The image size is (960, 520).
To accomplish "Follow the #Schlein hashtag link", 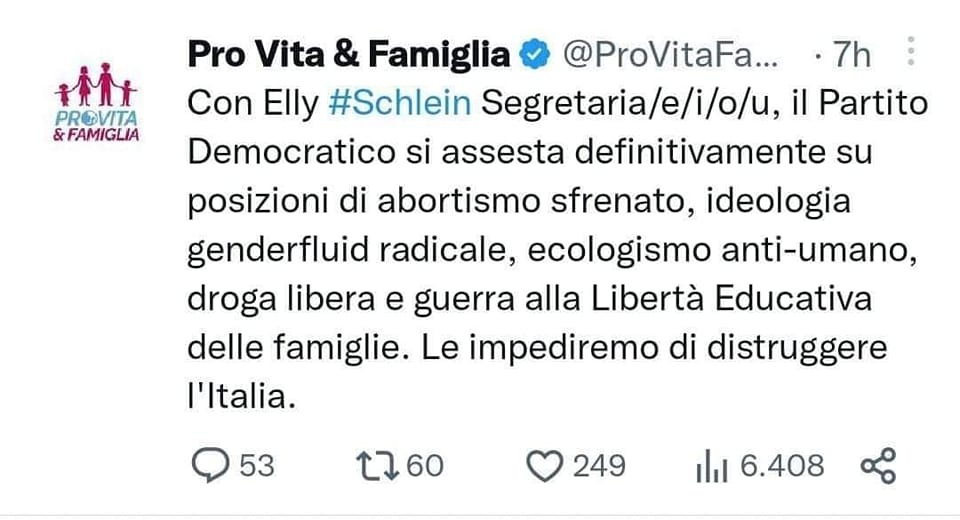I will 399,103.
